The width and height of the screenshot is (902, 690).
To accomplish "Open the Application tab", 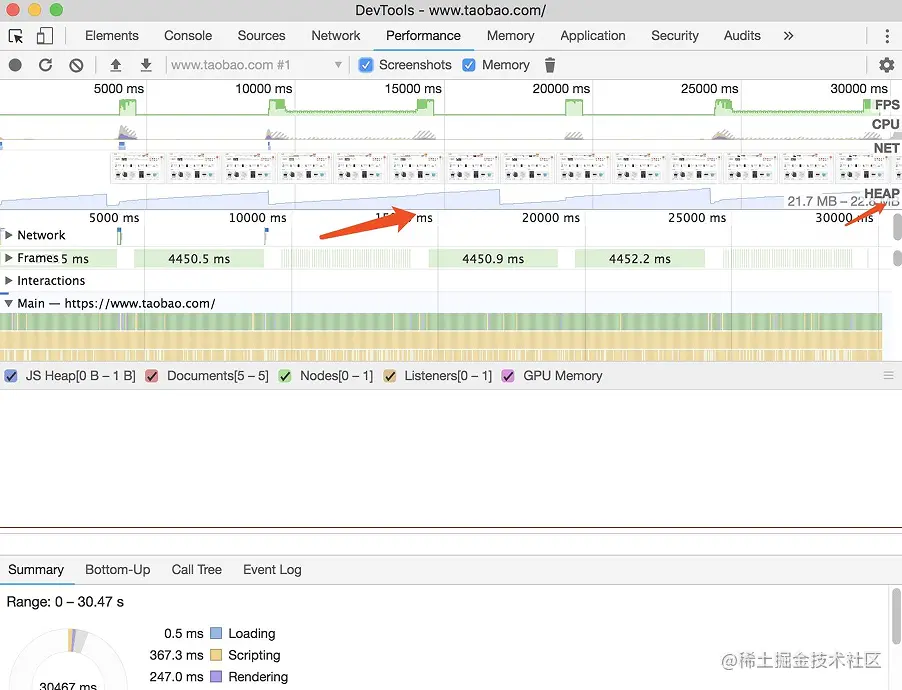I will (593, 36).
